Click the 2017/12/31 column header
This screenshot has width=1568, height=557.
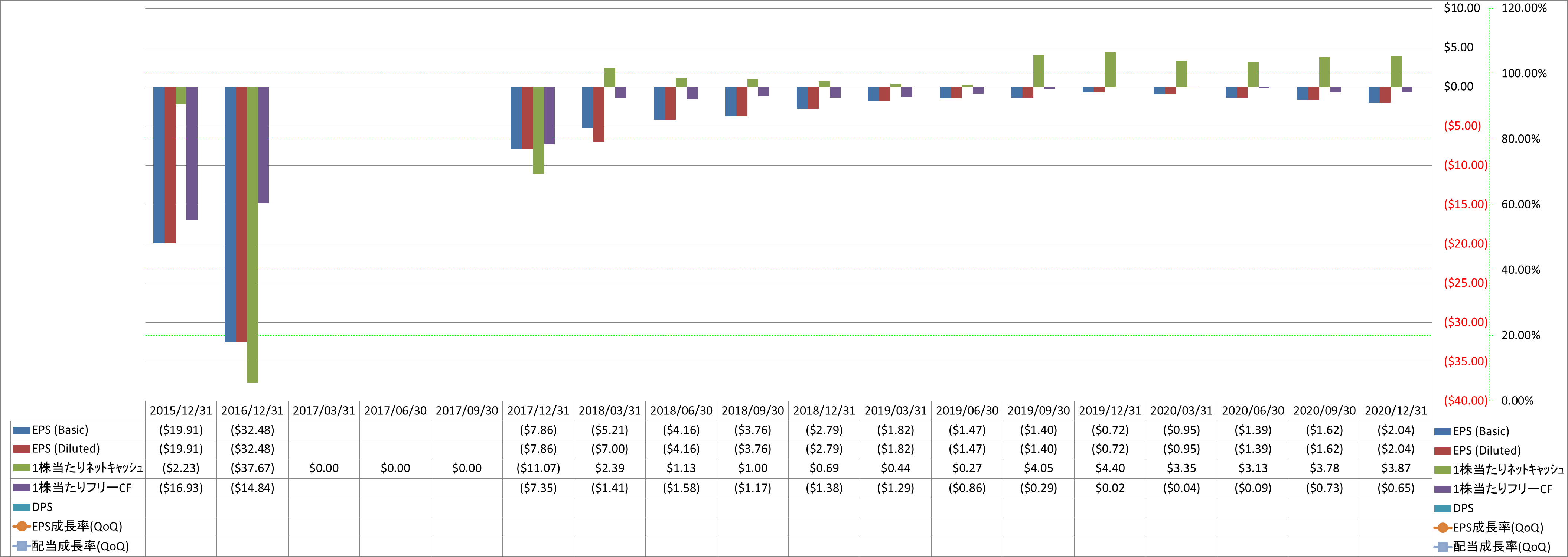click(x=538, y=411)
